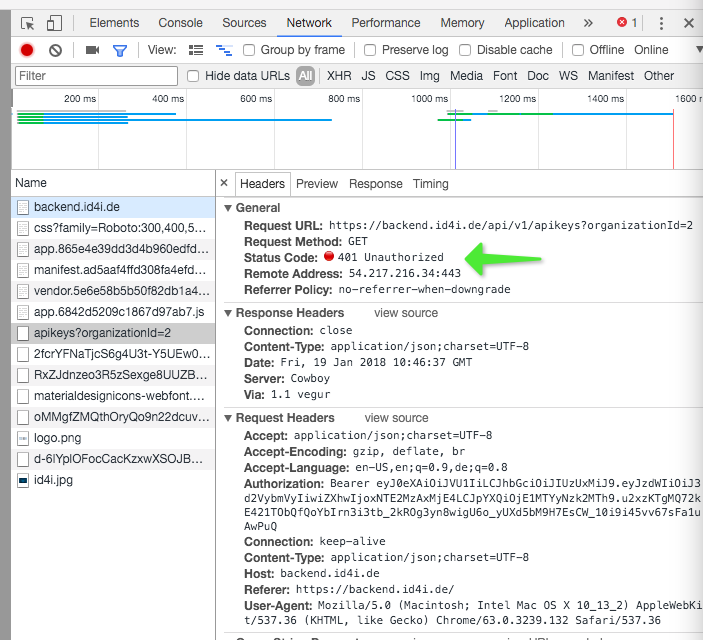Clear the network log
The width and height of the screenshot is (703, 640).
coord(56,50)
